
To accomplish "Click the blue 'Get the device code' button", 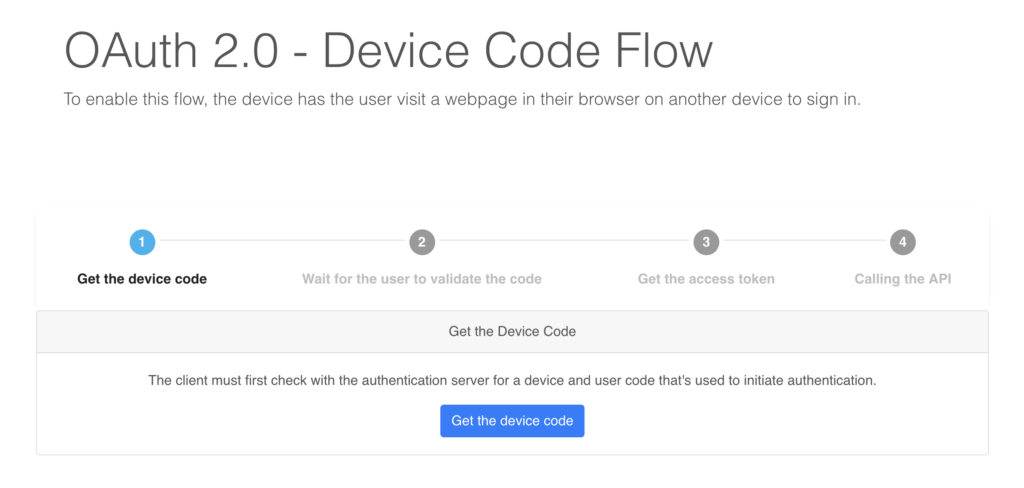I will (x=512, y=421).
